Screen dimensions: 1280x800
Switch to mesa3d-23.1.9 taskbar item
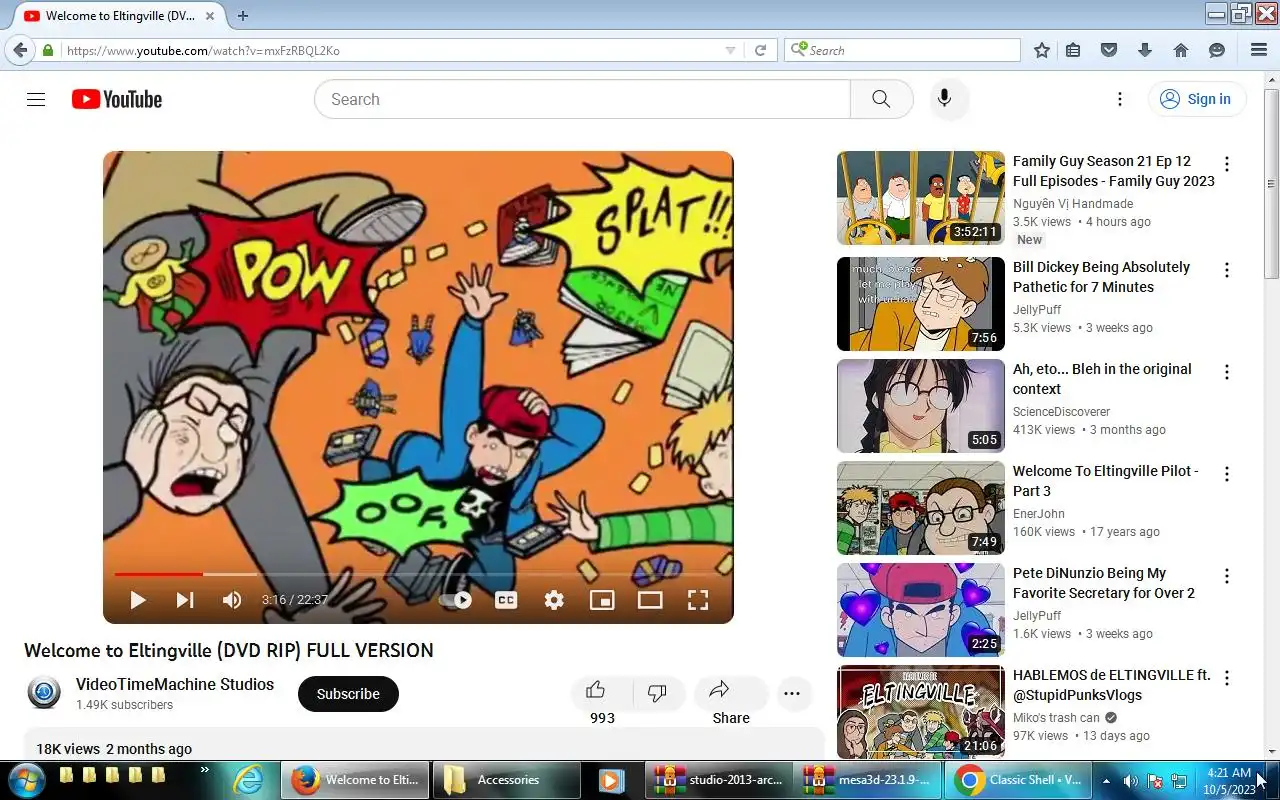868,780
